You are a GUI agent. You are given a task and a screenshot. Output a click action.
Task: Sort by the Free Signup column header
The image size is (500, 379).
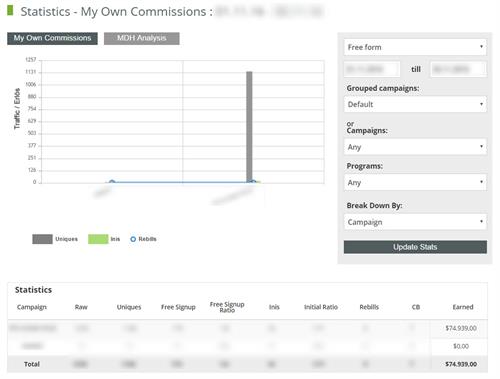pos(178,307)
